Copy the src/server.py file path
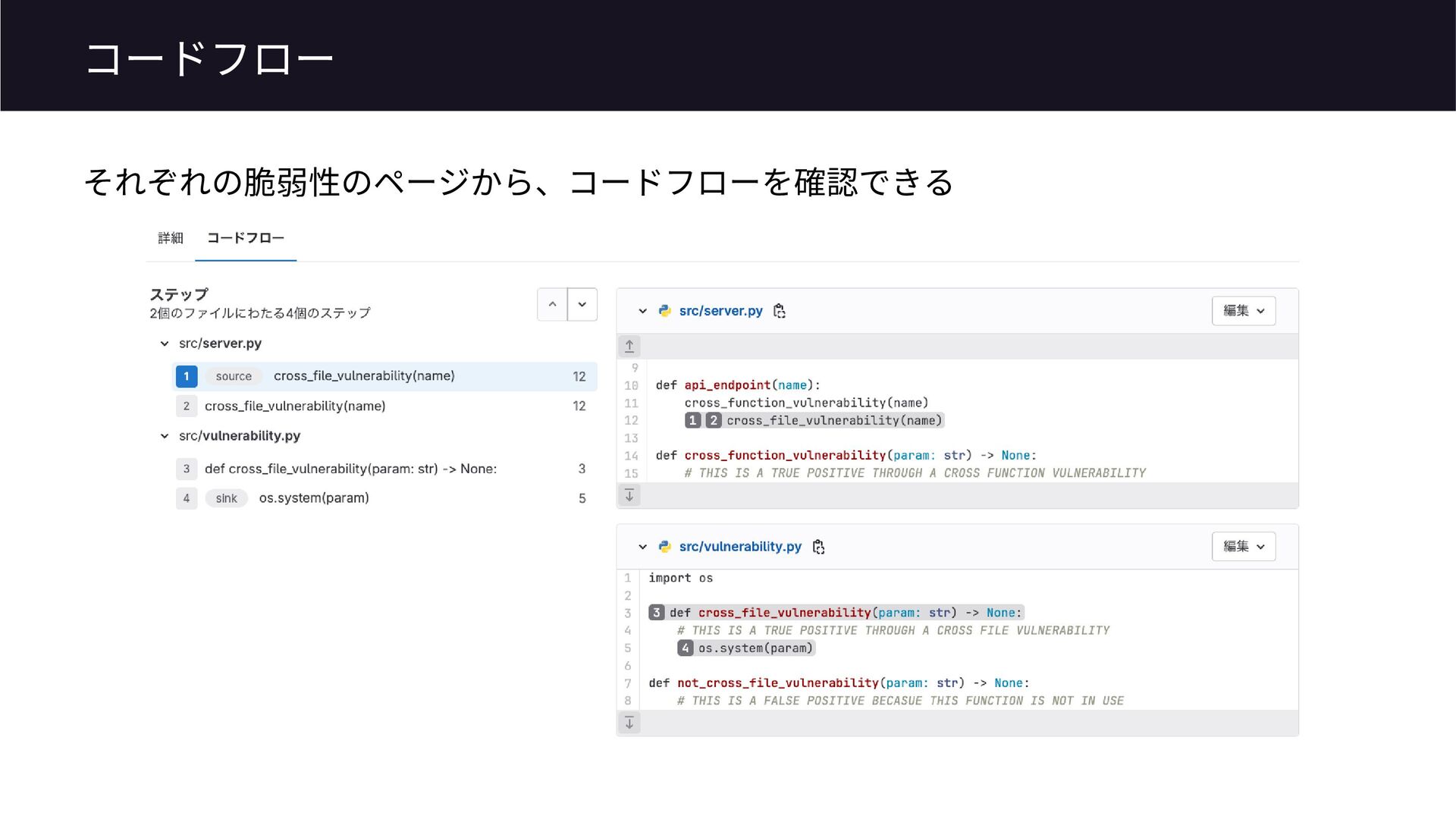 click(x=779, y=311)
